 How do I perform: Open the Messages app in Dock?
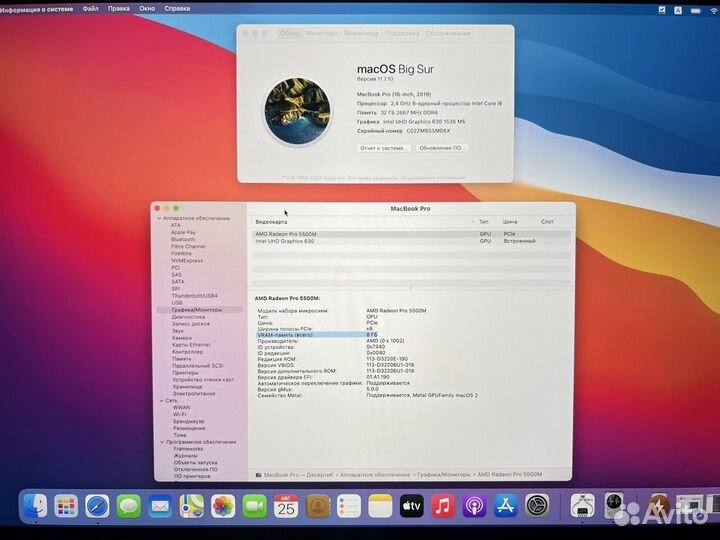point(129,506)
